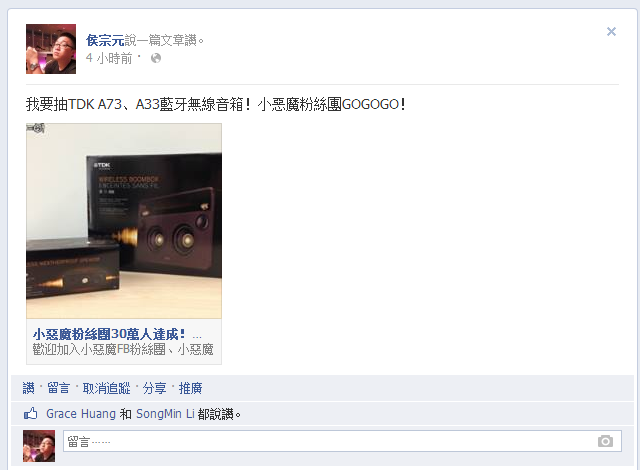Dismiss the post with the X icon
Viewport: 640px width, 470px height.
pos(611,32)
